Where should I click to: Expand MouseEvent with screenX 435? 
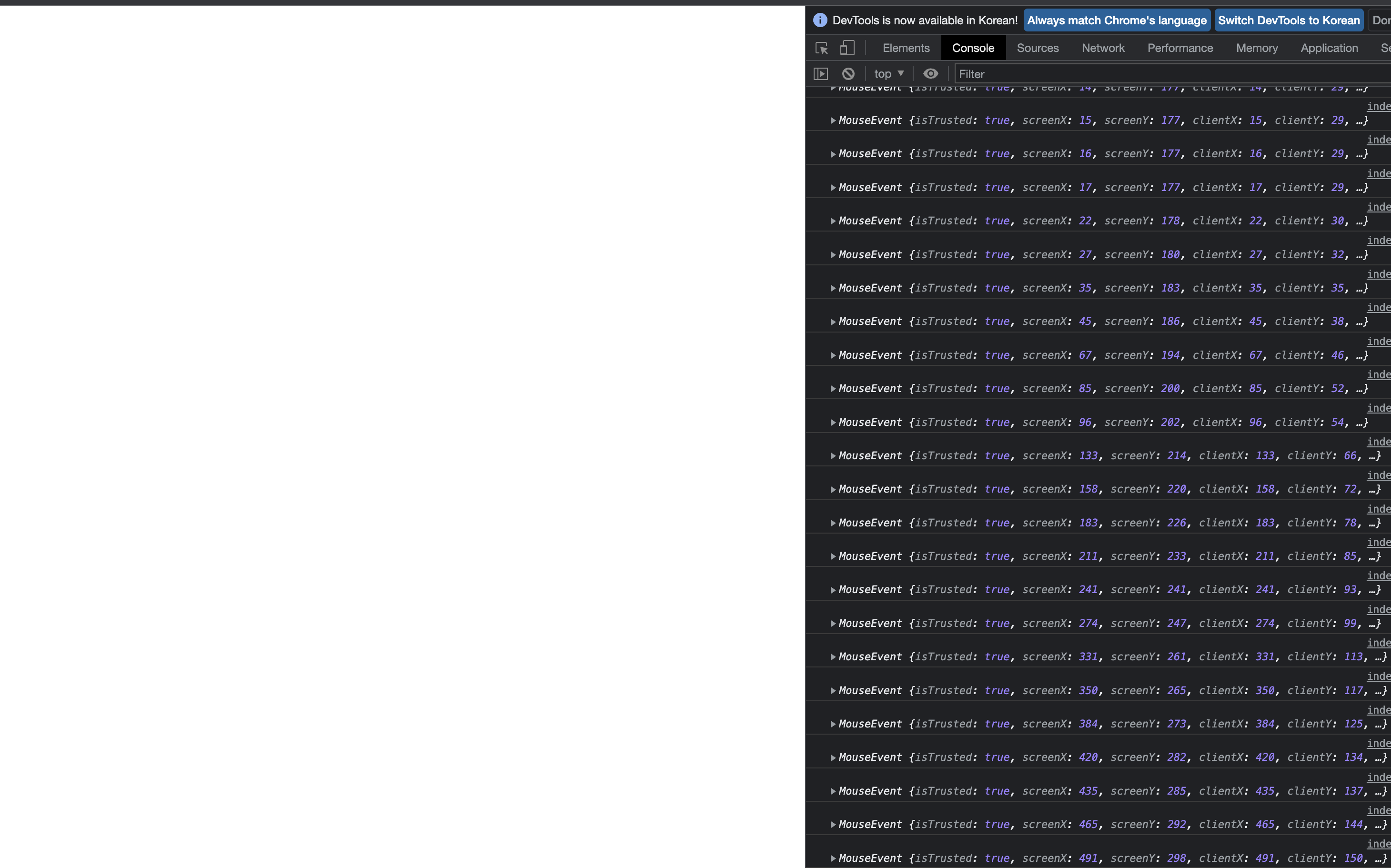(833, 791)
